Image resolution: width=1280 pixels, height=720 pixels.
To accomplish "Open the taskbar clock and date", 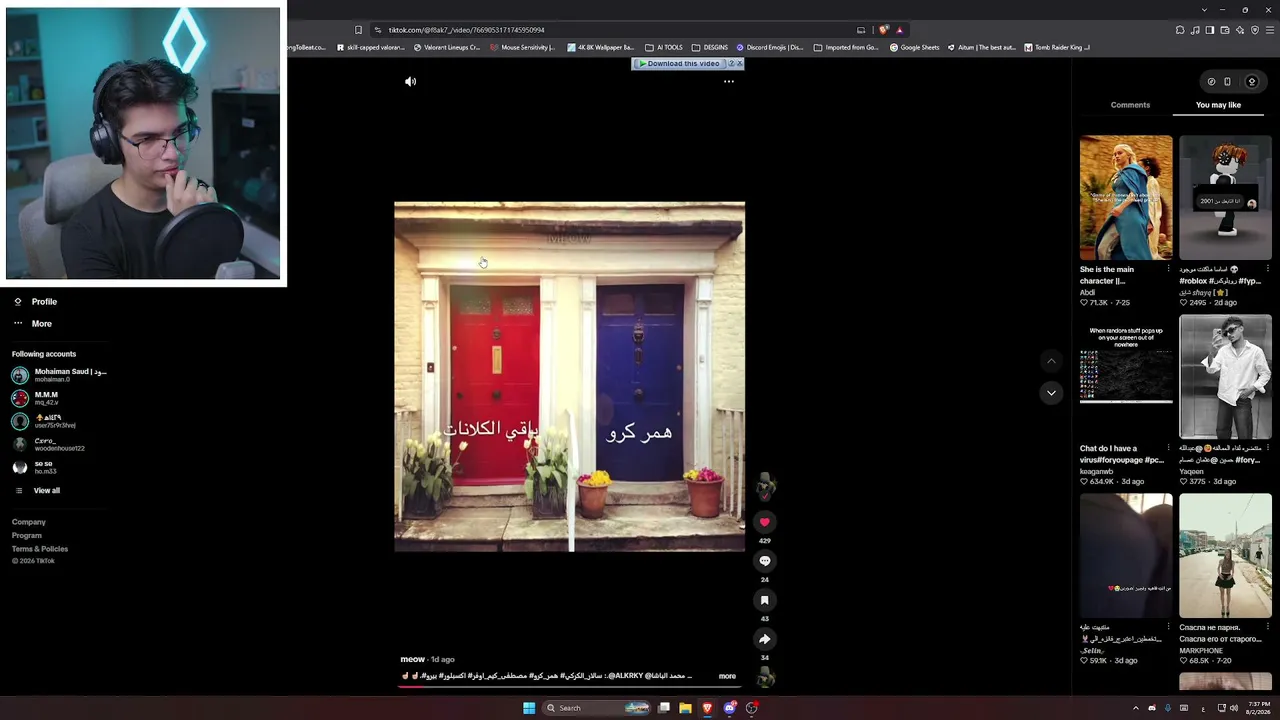I will pos(1260,708).
